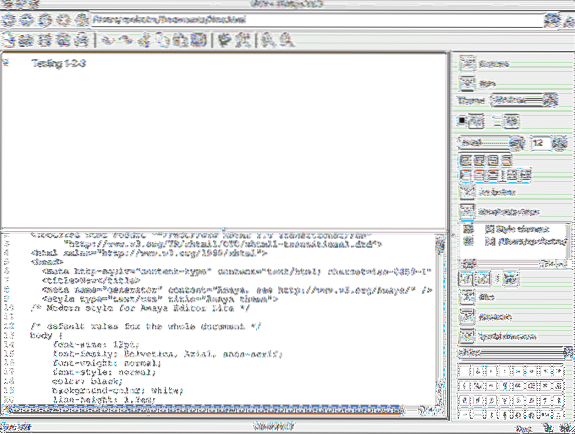The image size is (575, 434).
Task: Open the Theme dropdown in Style panel
Action: coord(524,100)
